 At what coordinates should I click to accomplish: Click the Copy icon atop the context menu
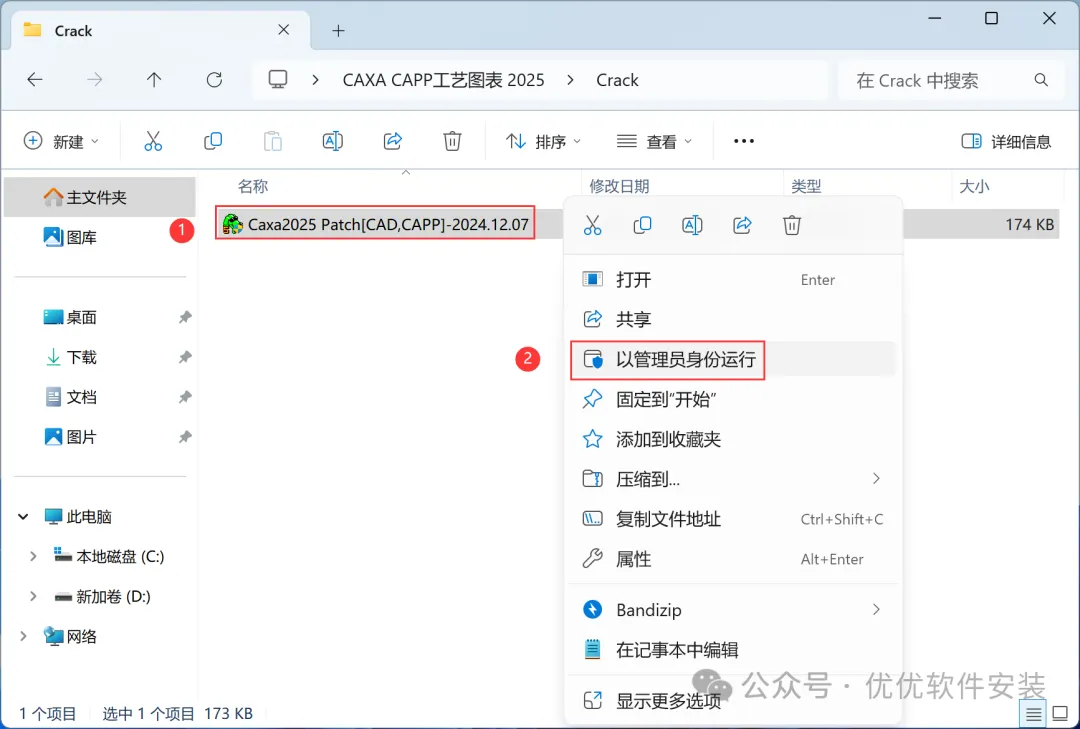coord(642,225)
